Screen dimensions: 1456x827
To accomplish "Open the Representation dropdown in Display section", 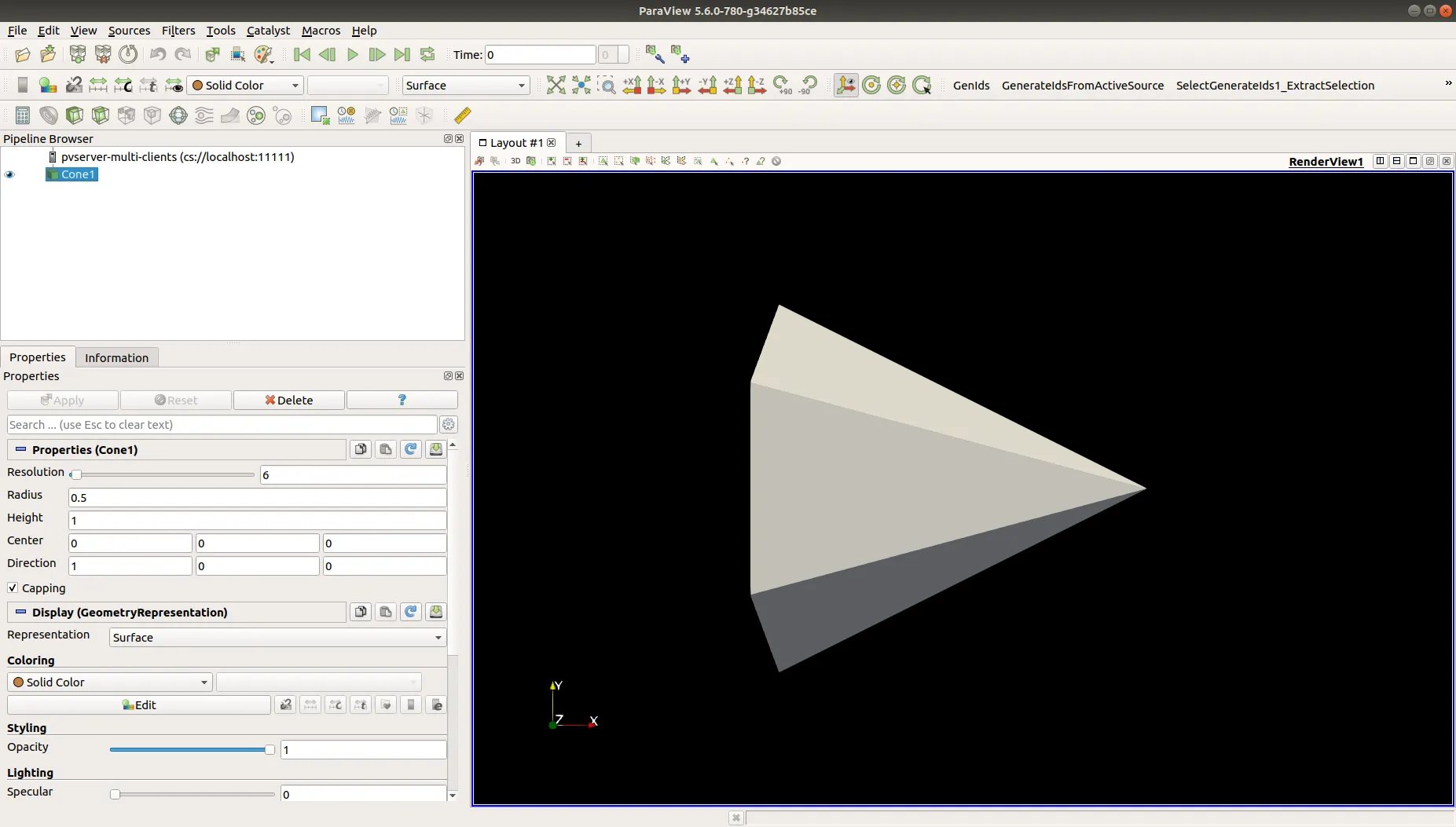I will (277, 638).
